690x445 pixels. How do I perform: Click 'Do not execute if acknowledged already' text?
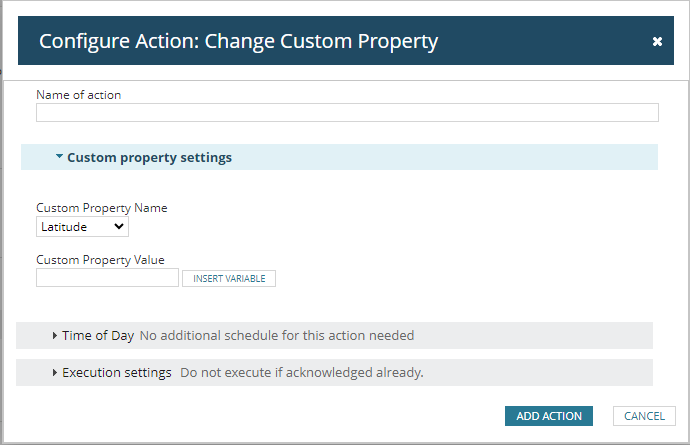pos(302,373)
